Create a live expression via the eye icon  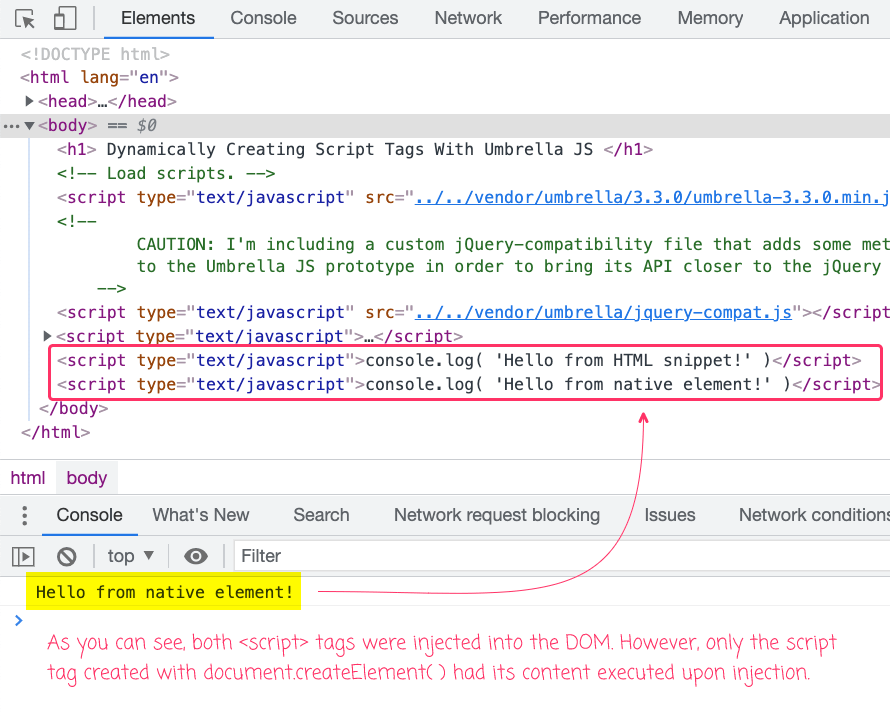pos(196,556)
